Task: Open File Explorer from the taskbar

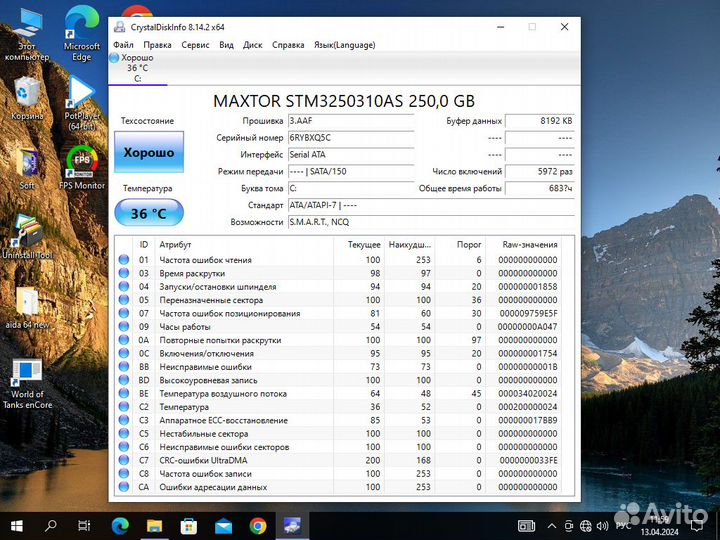Action: point(154,526)
